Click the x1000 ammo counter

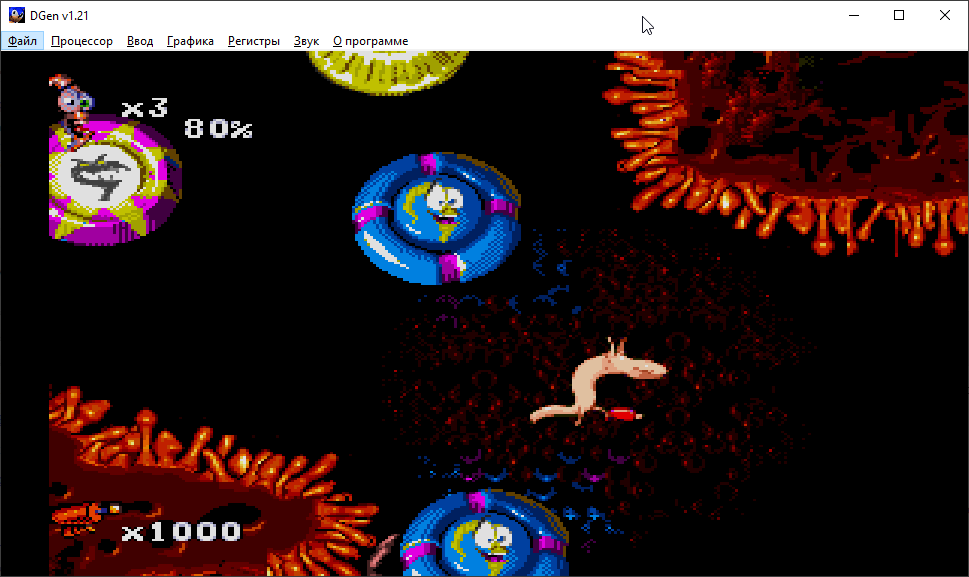click(181, 531)
